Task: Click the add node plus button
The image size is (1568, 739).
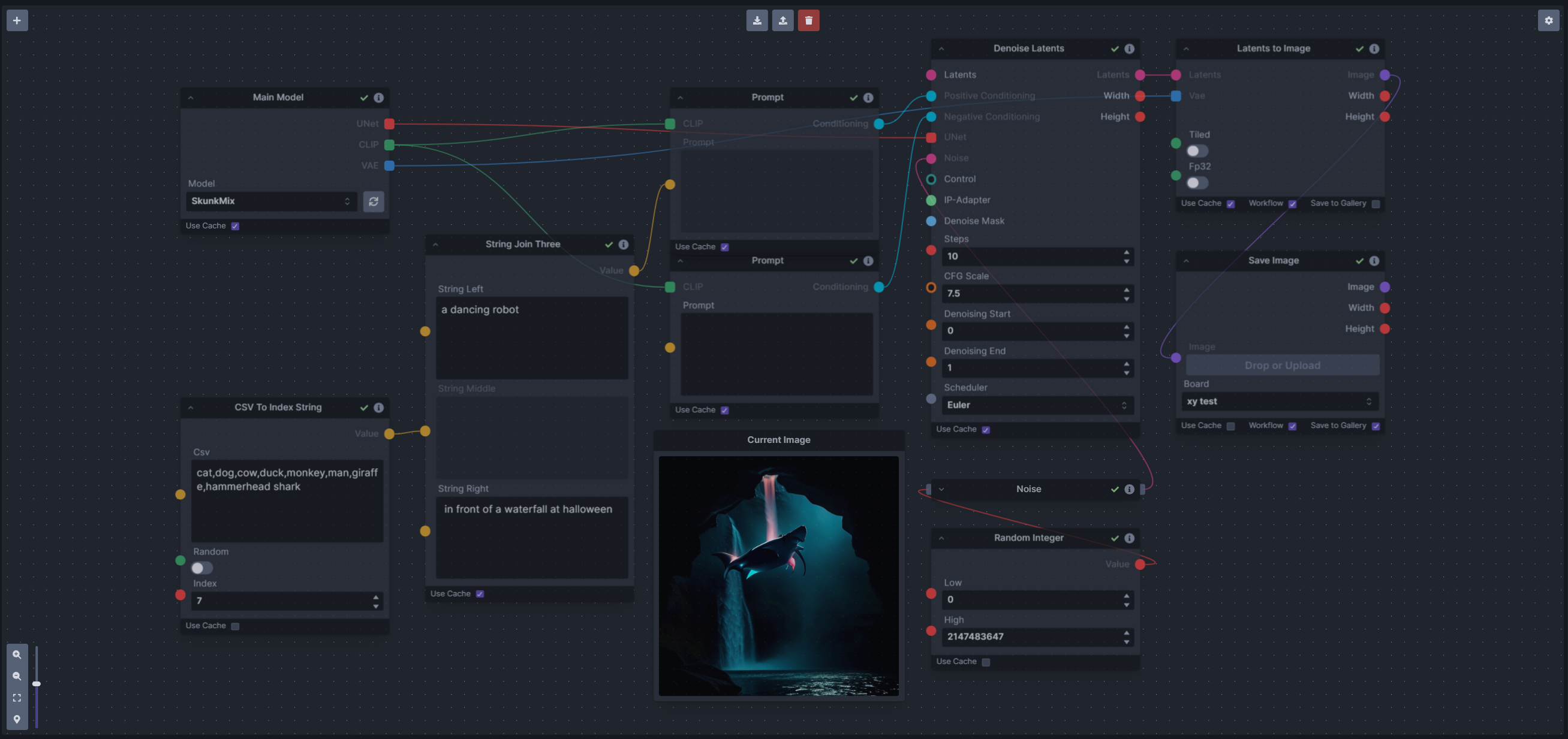Action: [17, 20]
